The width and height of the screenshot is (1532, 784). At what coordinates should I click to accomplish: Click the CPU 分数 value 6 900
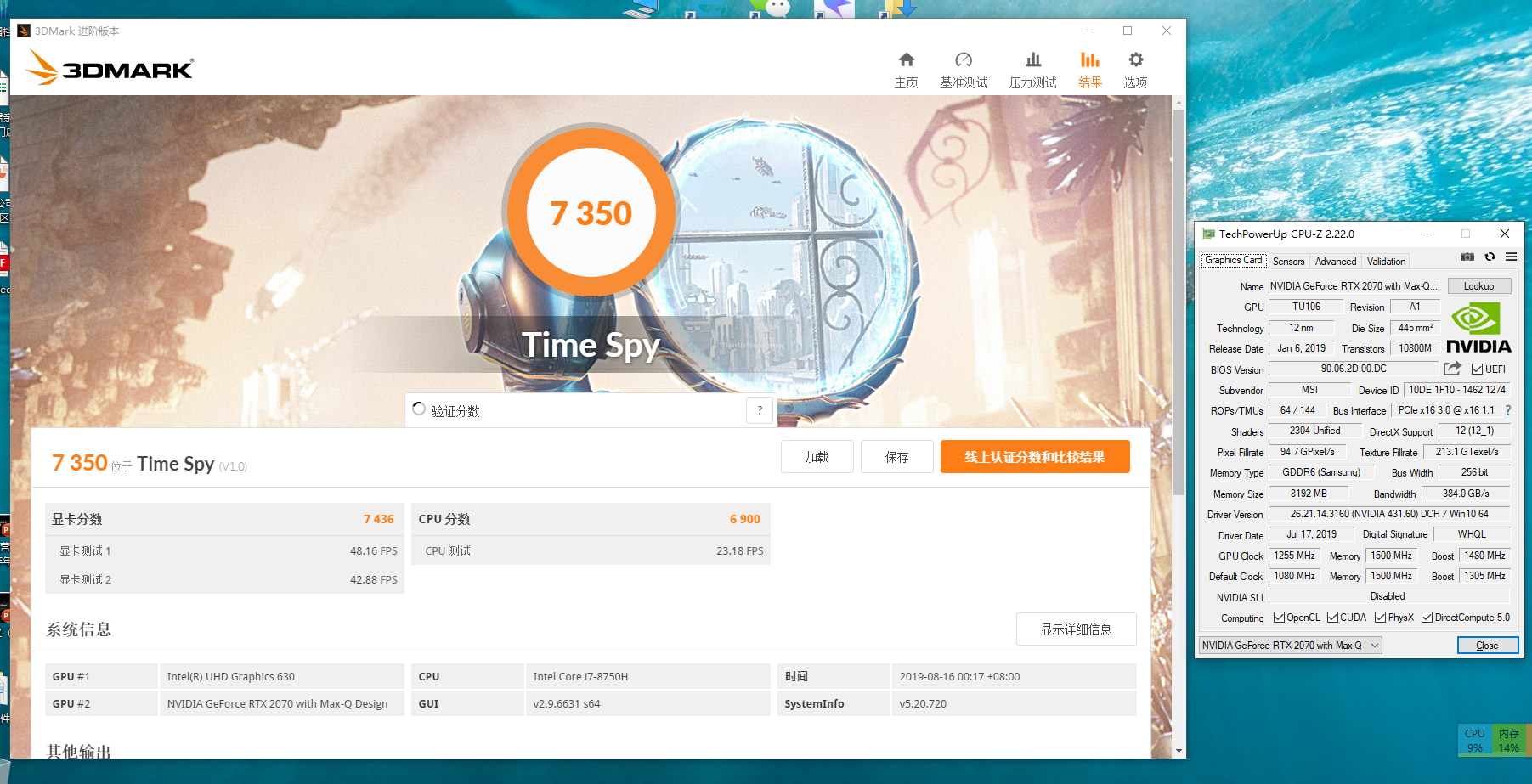[x=745, y=519]
